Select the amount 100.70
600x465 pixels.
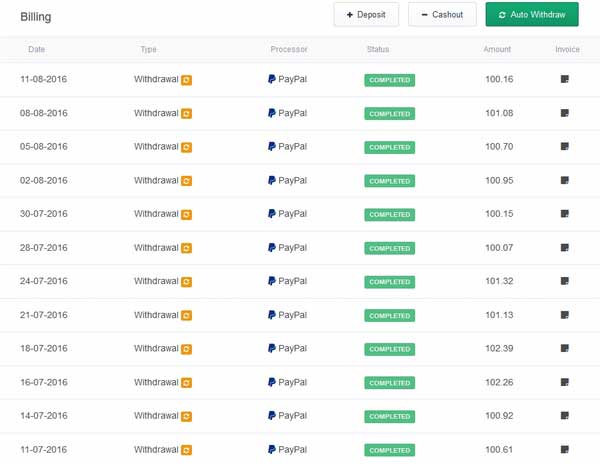pos(499,146)
